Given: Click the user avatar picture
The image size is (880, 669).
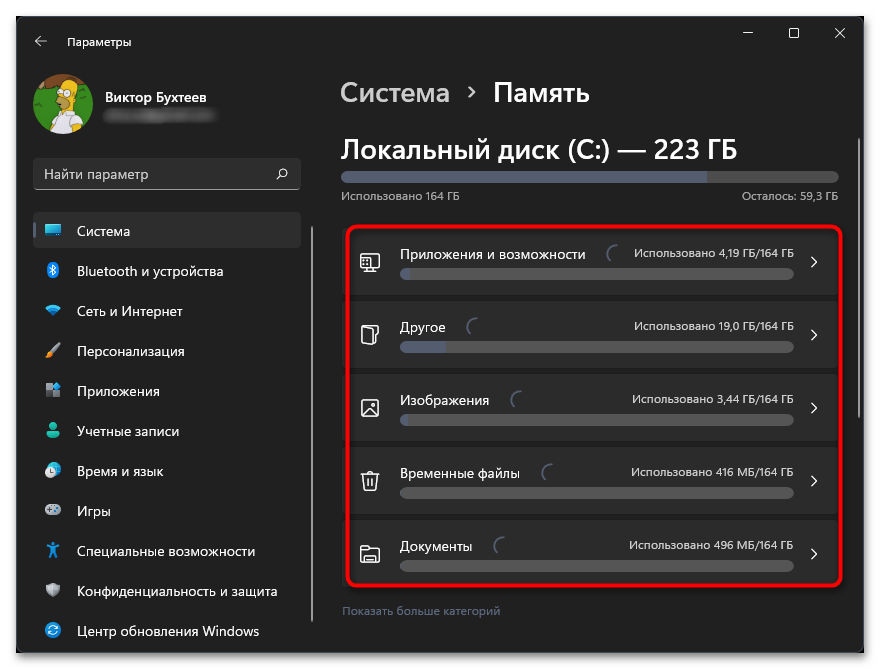Looking at the screenshot, I should coord(63,104).
